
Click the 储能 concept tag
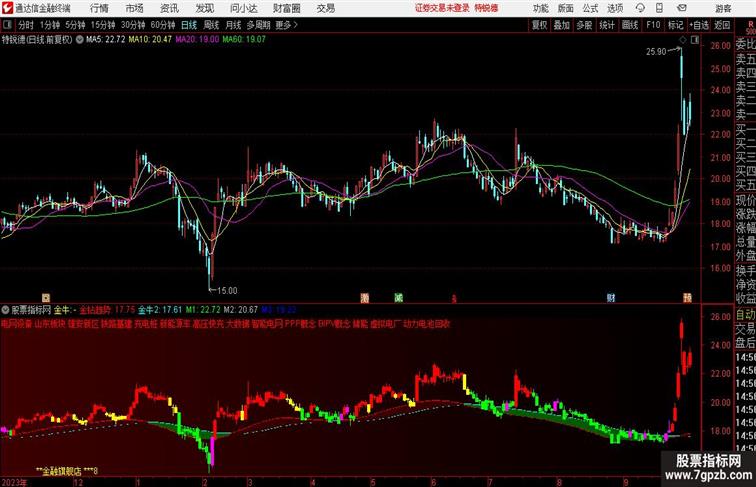pyautogui.click(x=360, y=324)
